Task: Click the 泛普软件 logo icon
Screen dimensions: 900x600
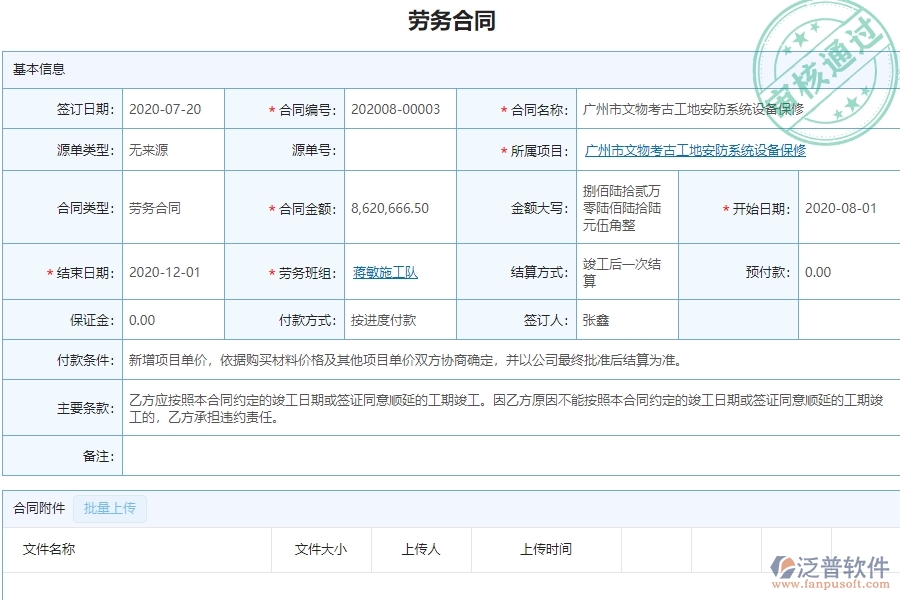Action: pos(782,561)
